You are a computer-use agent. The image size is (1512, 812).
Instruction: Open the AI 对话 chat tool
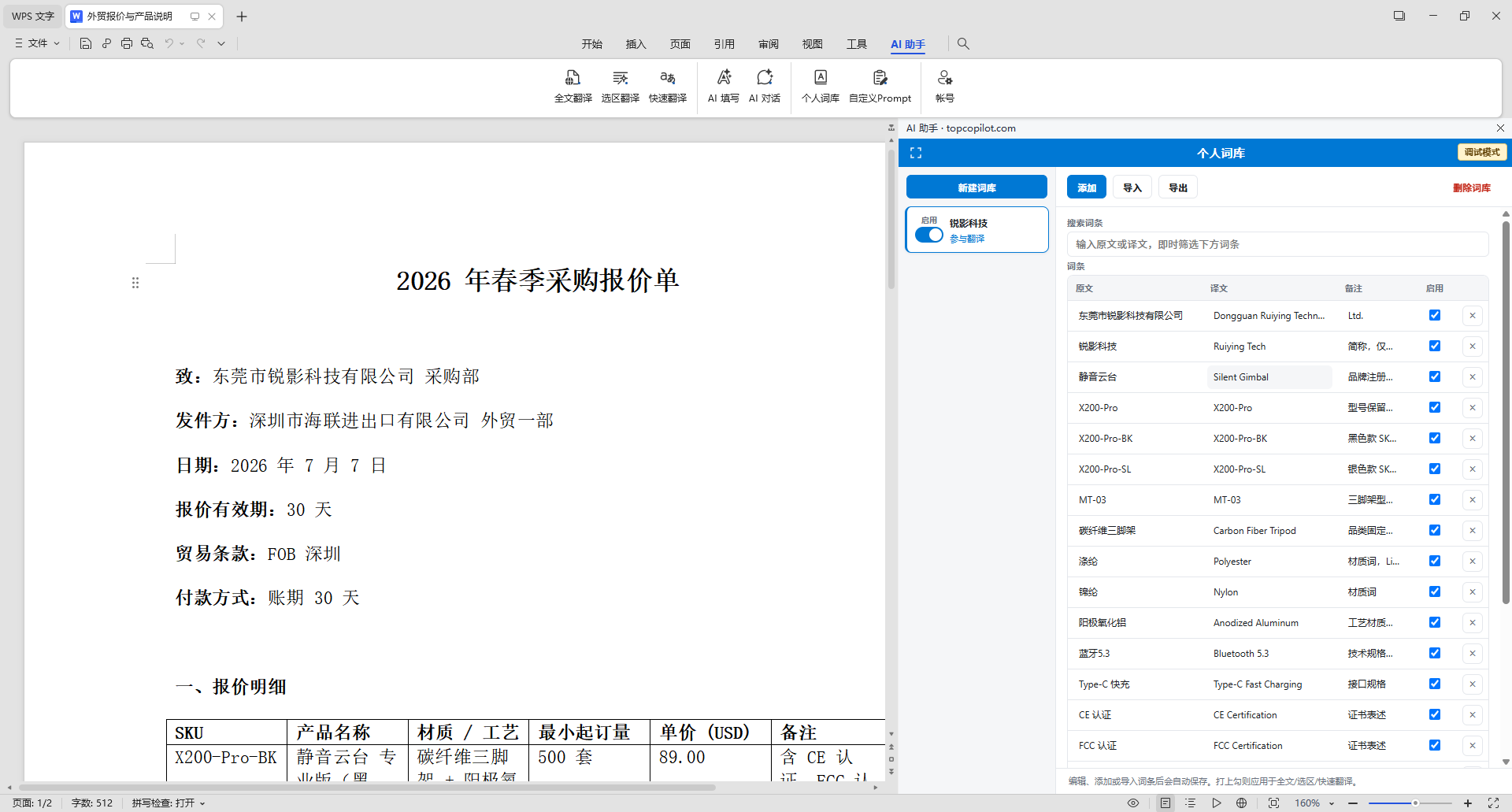pos(765,87)
